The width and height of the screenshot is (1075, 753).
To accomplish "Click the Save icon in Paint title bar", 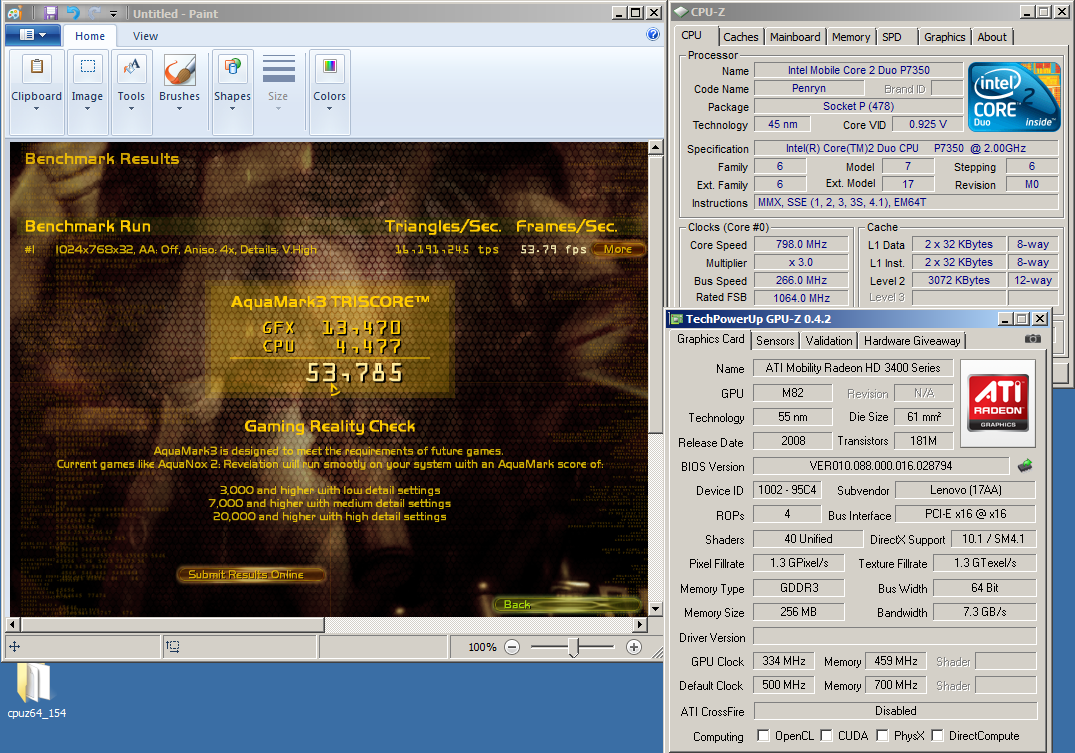I will coord(51,13).
